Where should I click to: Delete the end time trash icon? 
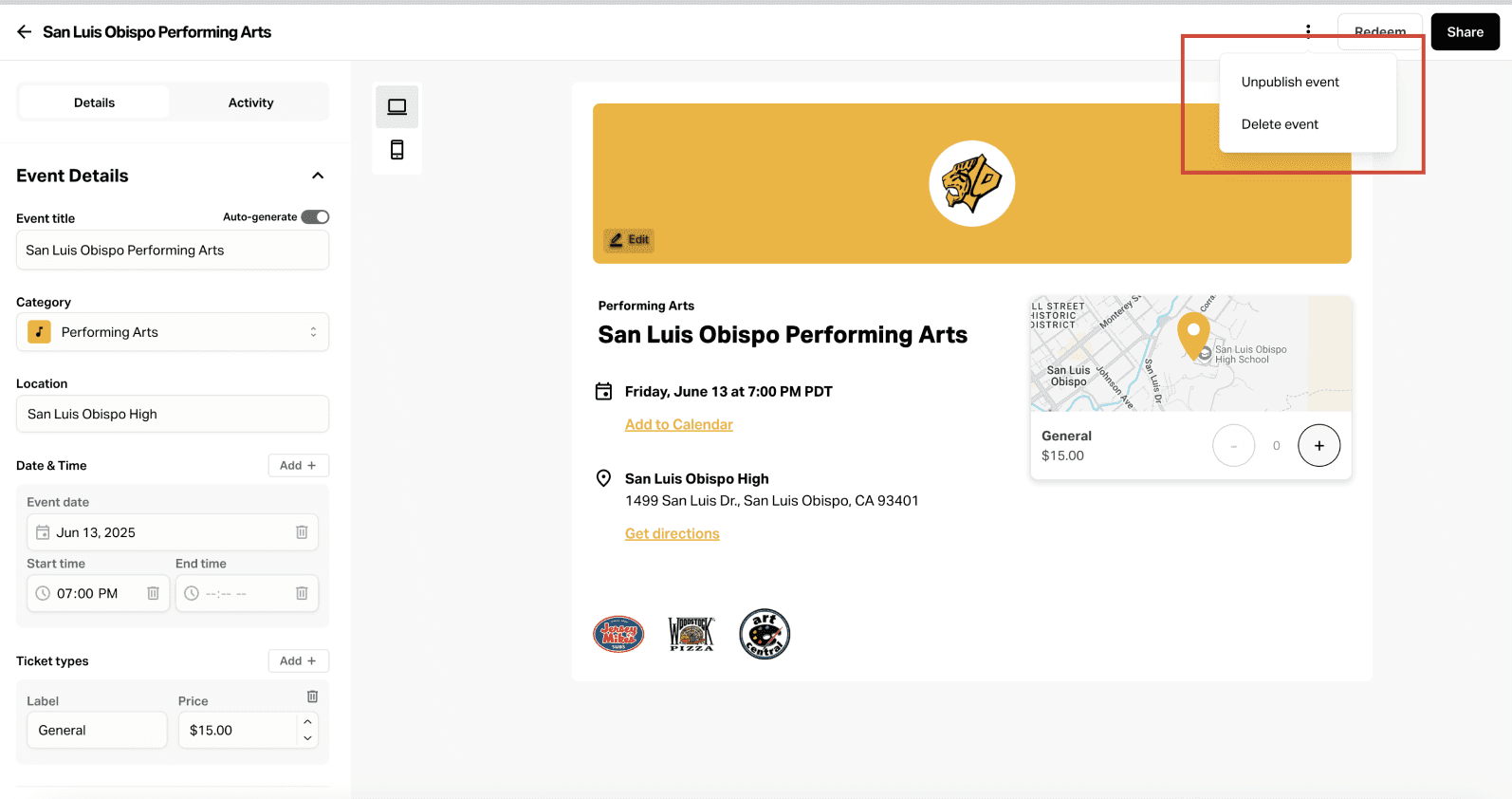pyautogui.click(x=302, y=593)
